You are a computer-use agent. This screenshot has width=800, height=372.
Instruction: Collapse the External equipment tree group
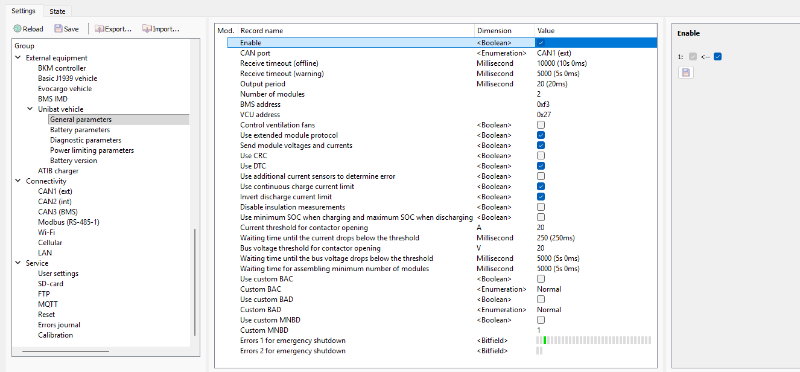[x=18, y=58]
